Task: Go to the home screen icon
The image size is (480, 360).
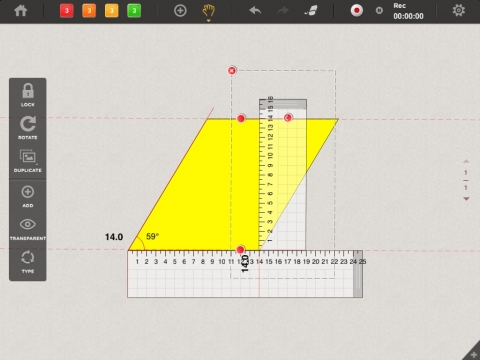Action: [x=21, y=11]
